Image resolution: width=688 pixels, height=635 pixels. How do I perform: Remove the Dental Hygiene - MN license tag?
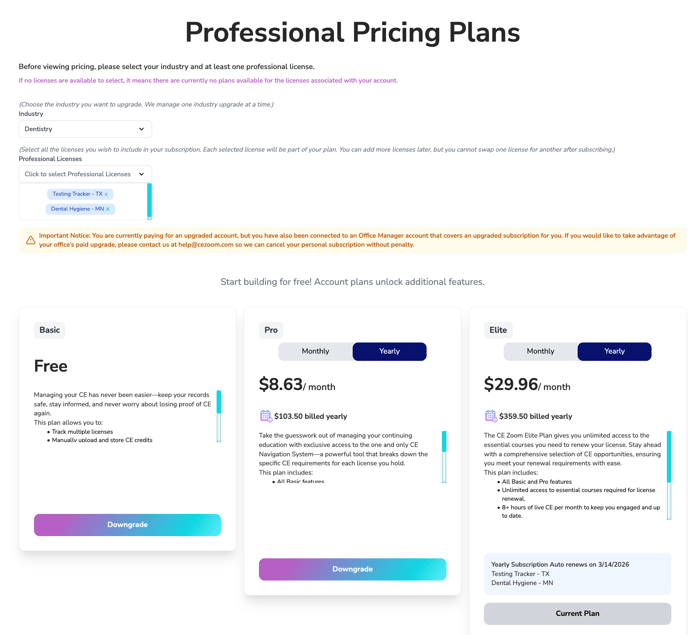108,209
